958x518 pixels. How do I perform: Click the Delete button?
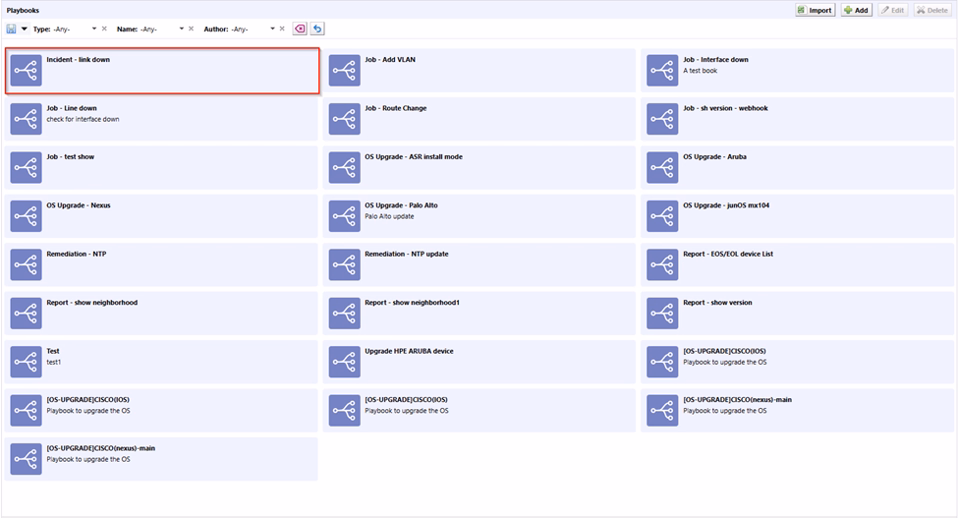932,10
